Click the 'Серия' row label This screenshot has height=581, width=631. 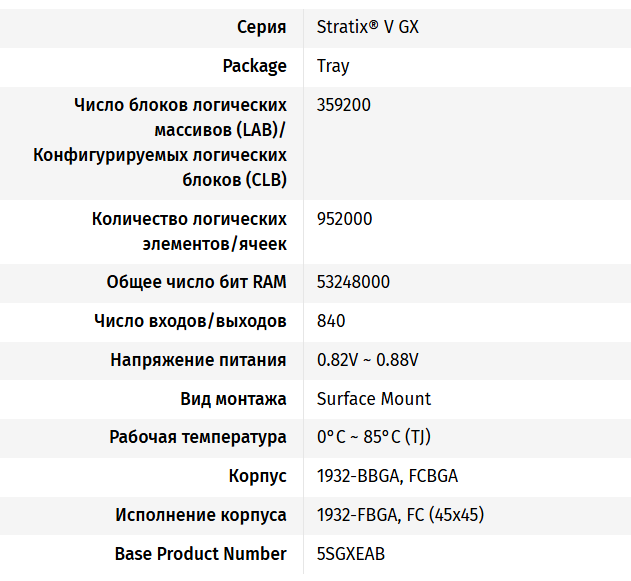point(261,27)
